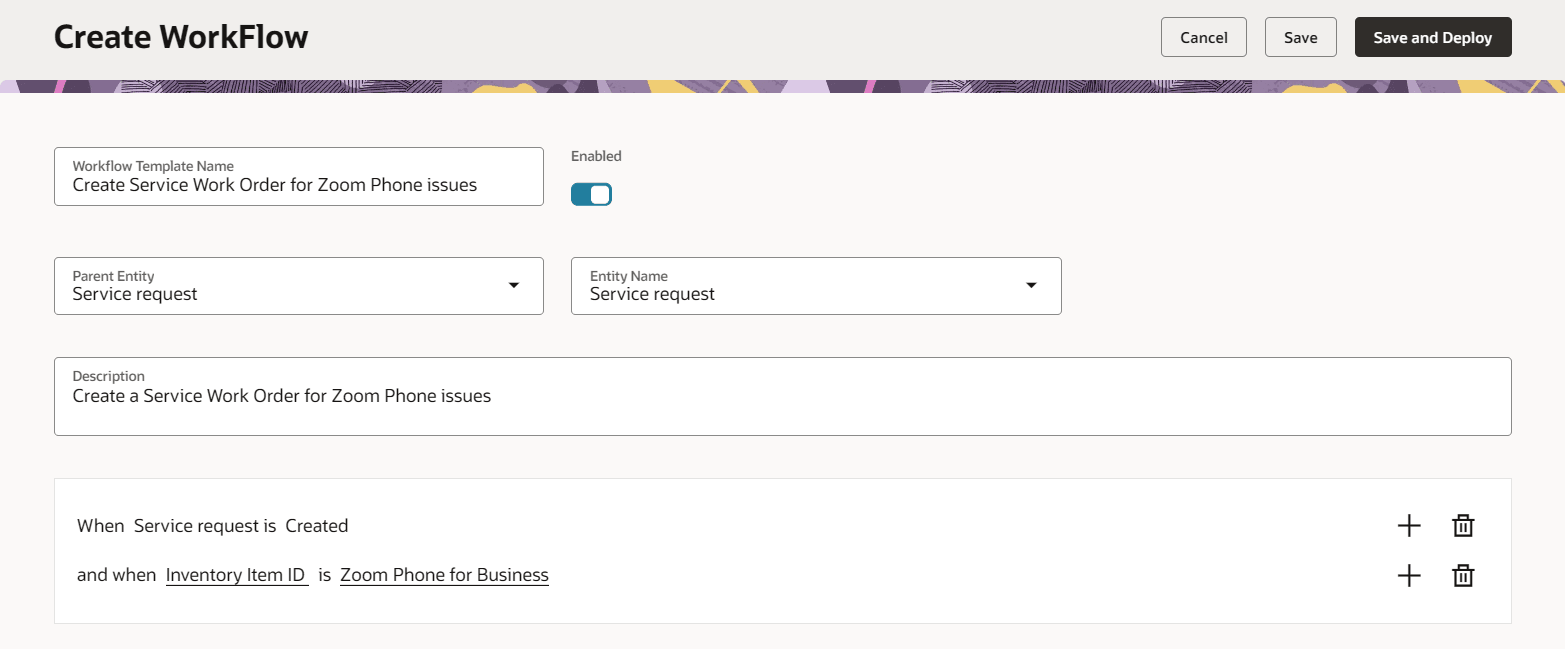Delete the Inventory Item ID condition row
Screen dimensions: 1565x649
1462,575
